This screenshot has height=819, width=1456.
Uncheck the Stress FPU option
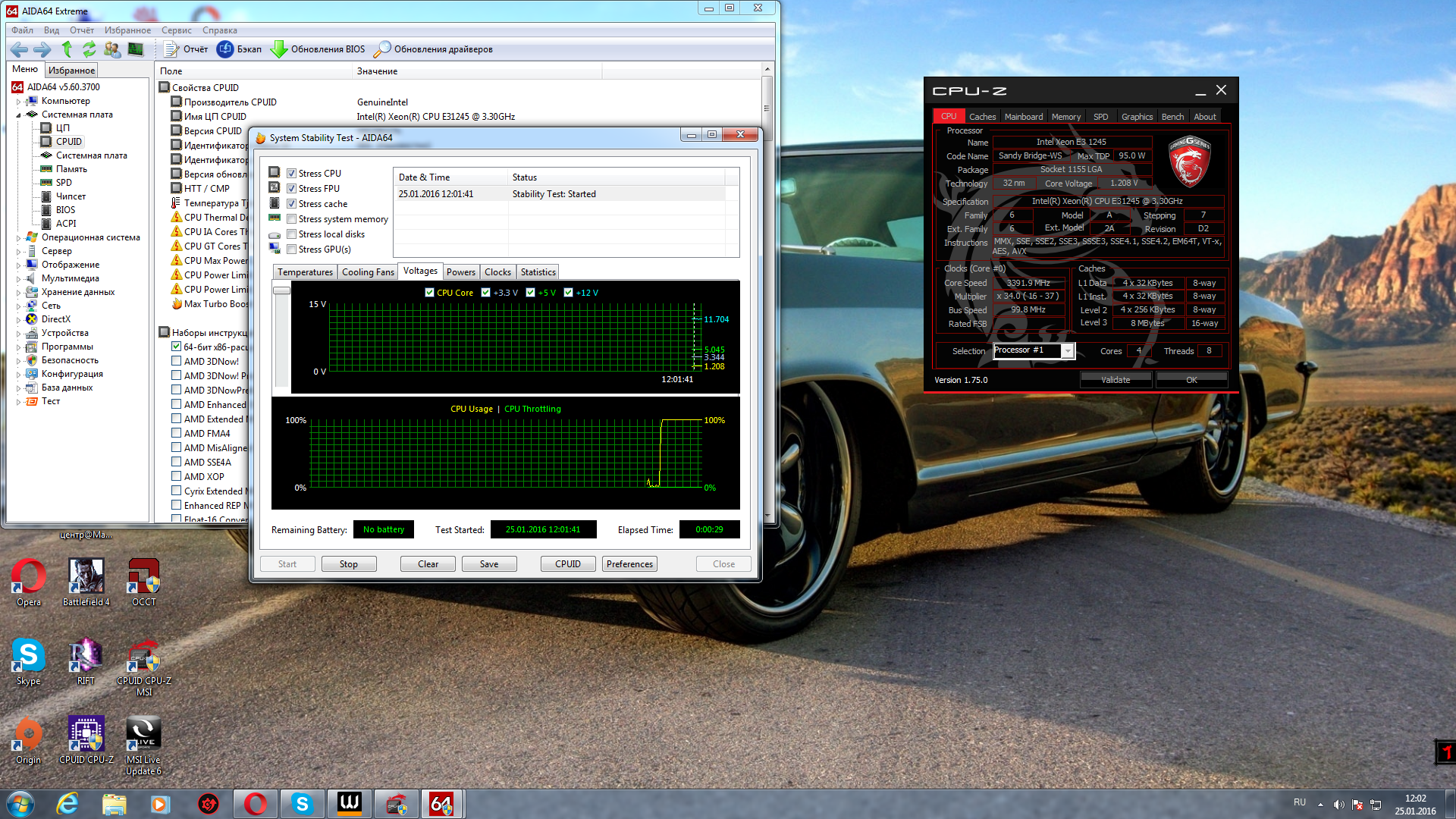click(x=291, y=189)
